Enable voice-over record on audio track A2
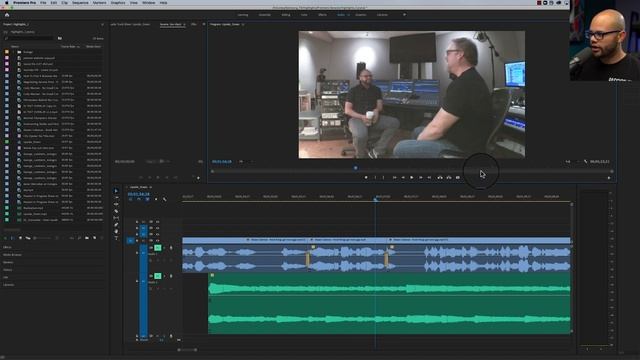640x360 pixels. pyautogui.click(x=171, y=276)
